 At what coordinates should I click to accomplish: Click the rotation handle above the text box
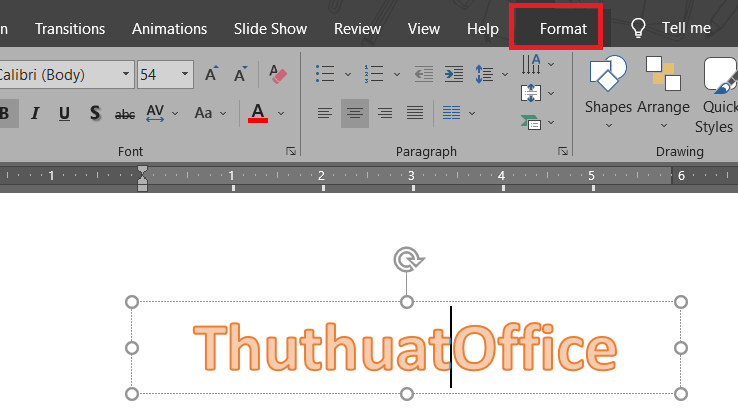click(408, 259)
